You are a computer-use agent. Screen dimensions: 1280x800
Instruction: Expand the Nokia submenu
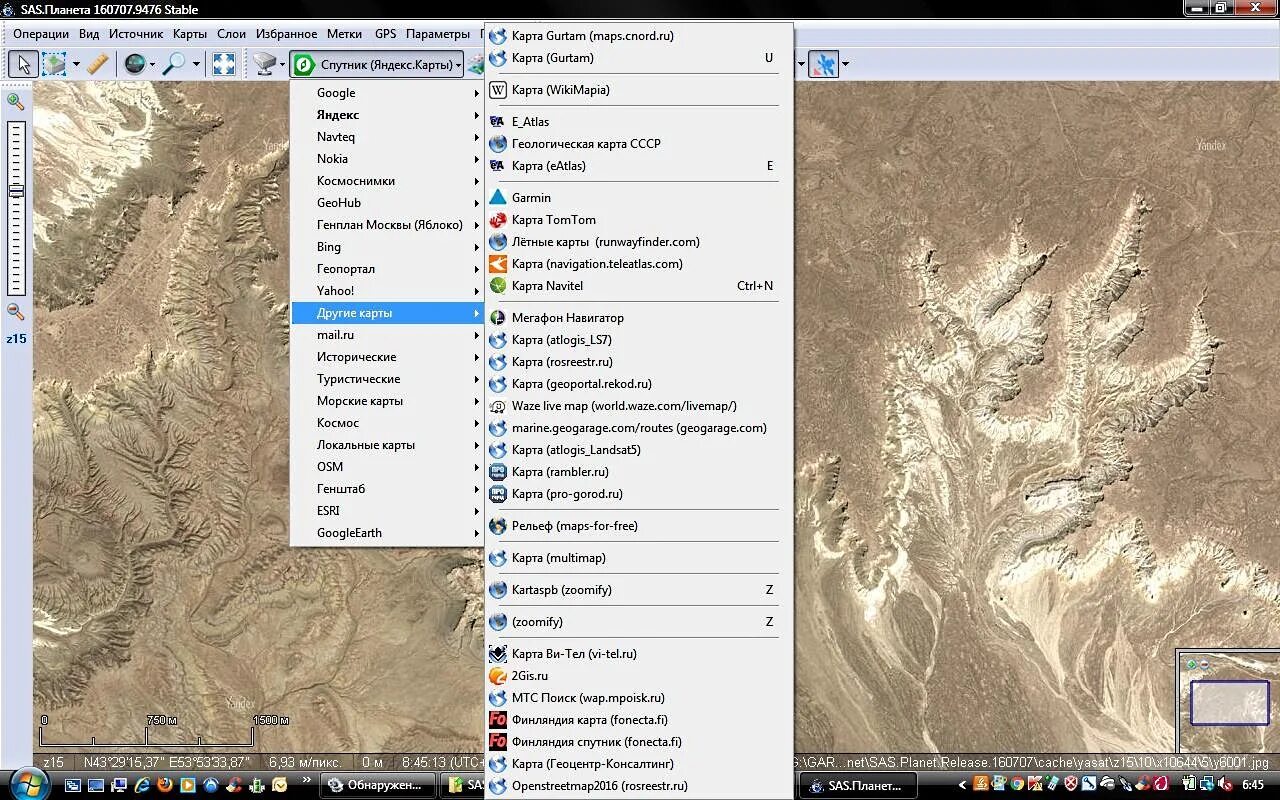click(x=387, y=159)
